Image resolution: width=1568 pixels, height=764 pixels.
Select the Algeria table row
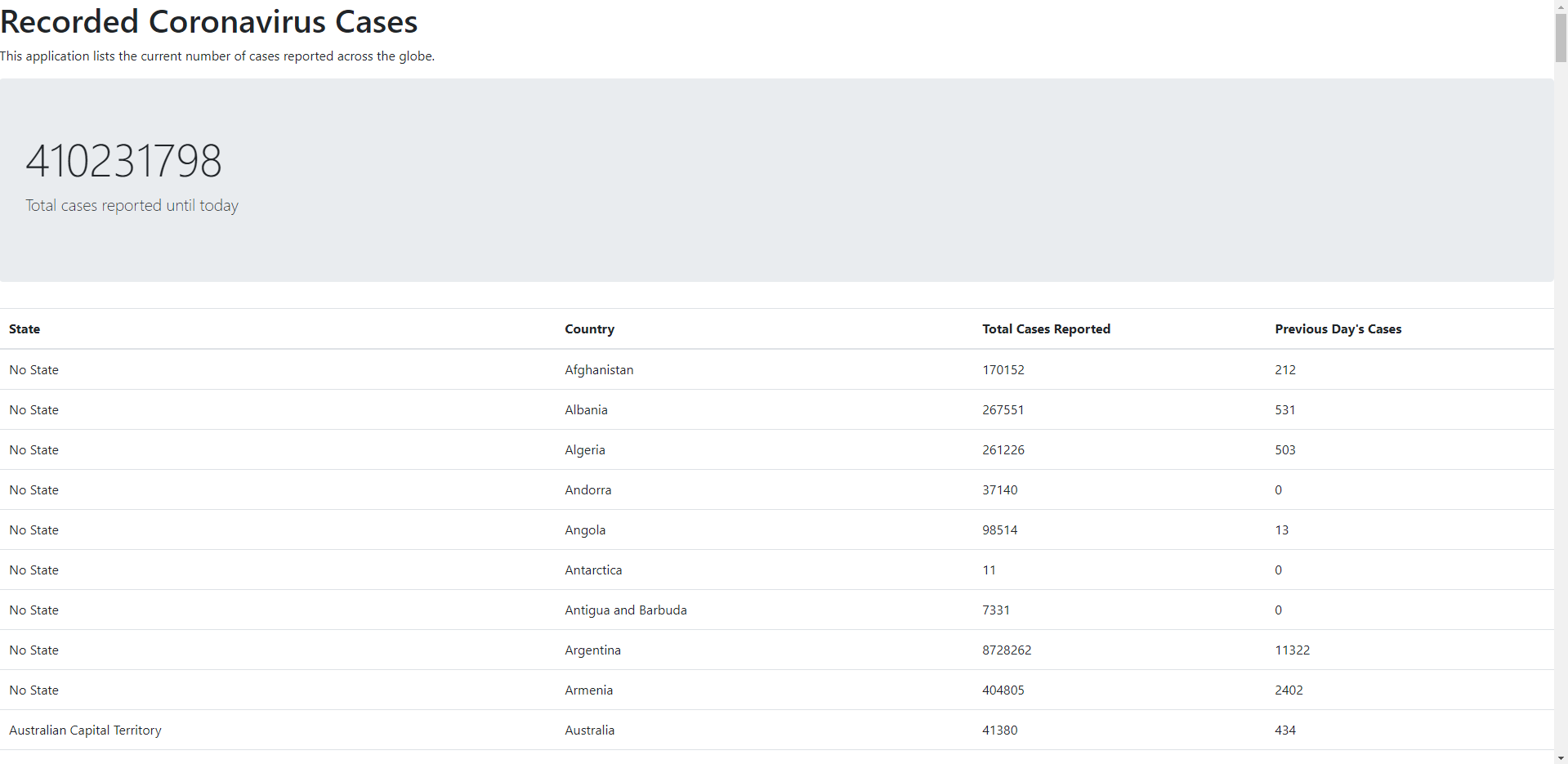click(584, 449)
